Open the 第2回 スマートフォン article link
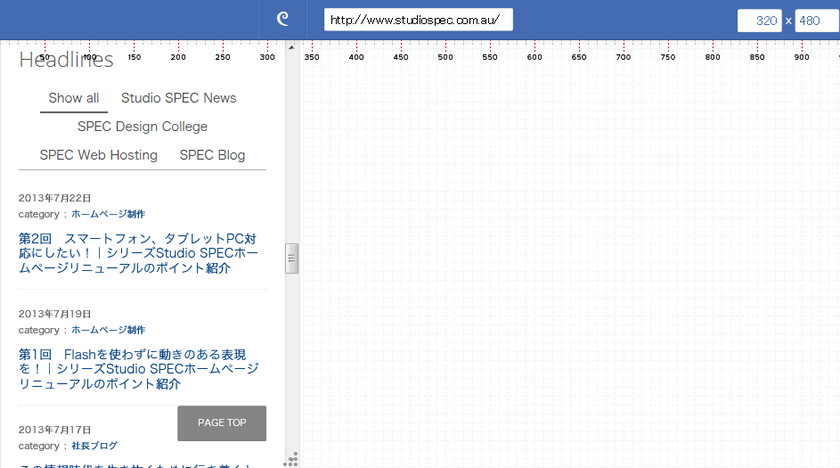840x468 pixels. point(138,253)
